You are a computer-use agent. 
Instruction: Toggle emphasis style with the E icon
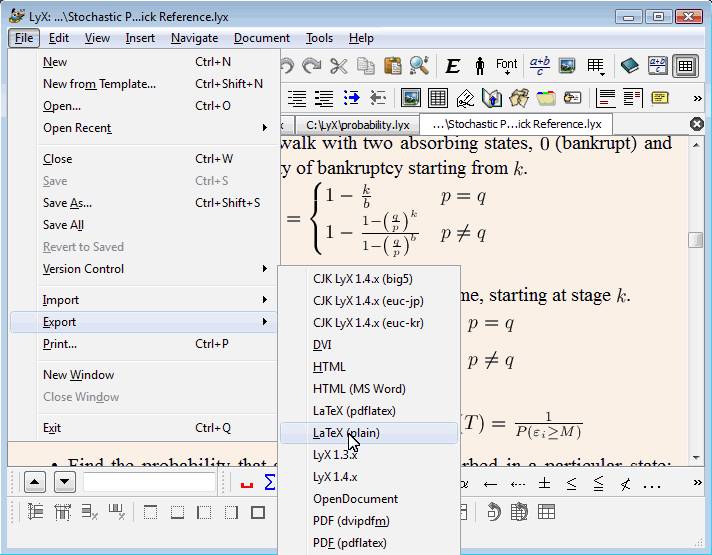pyautogui.click(x=452, y=66)
